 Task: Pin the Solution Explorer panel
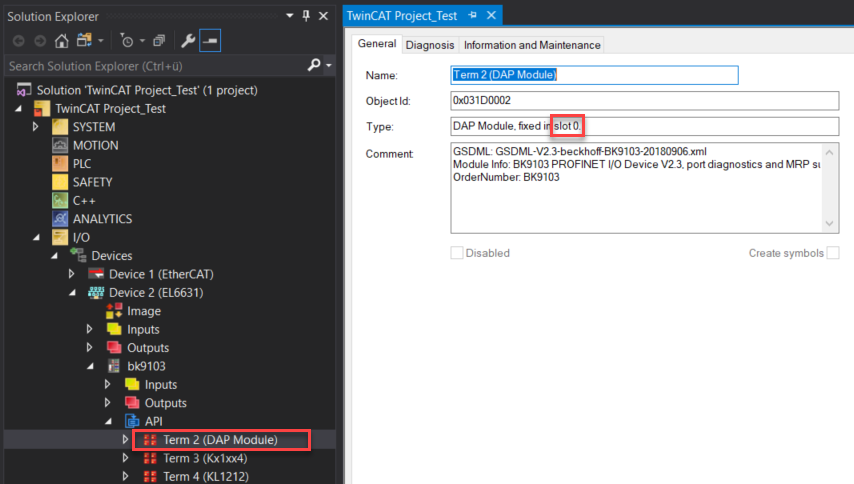click(305, 16)
